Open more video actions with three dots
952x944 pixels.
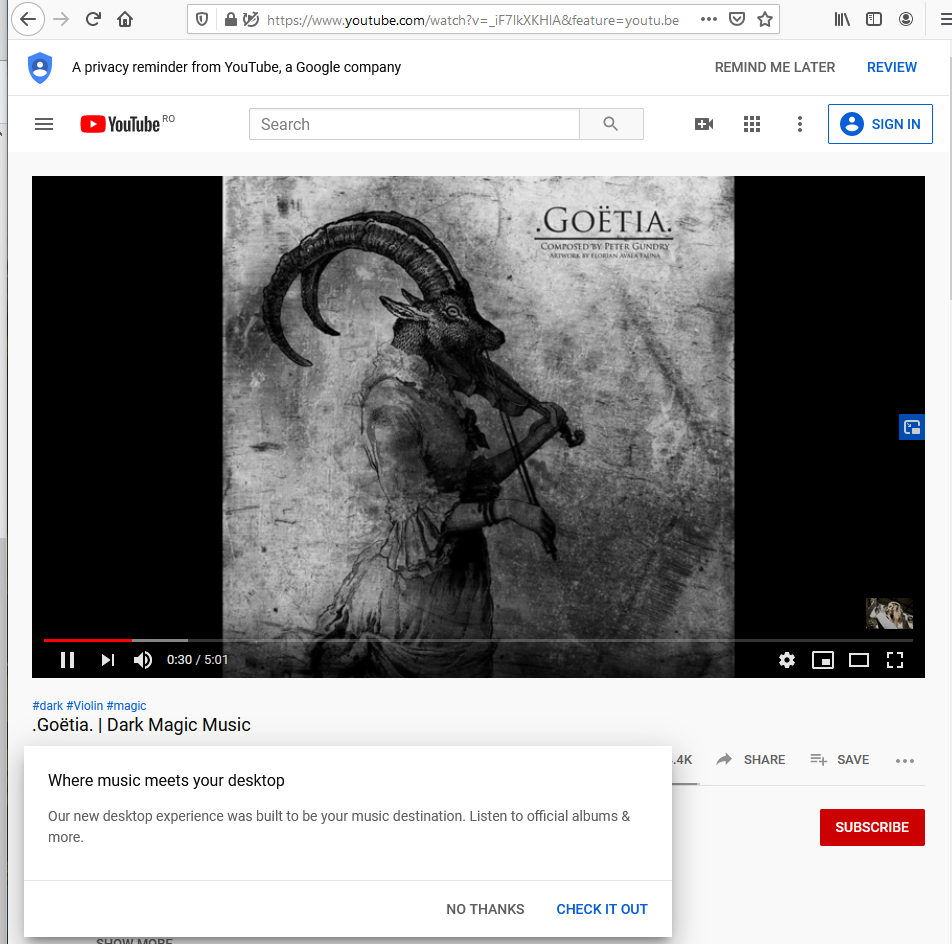coord(905,760)
